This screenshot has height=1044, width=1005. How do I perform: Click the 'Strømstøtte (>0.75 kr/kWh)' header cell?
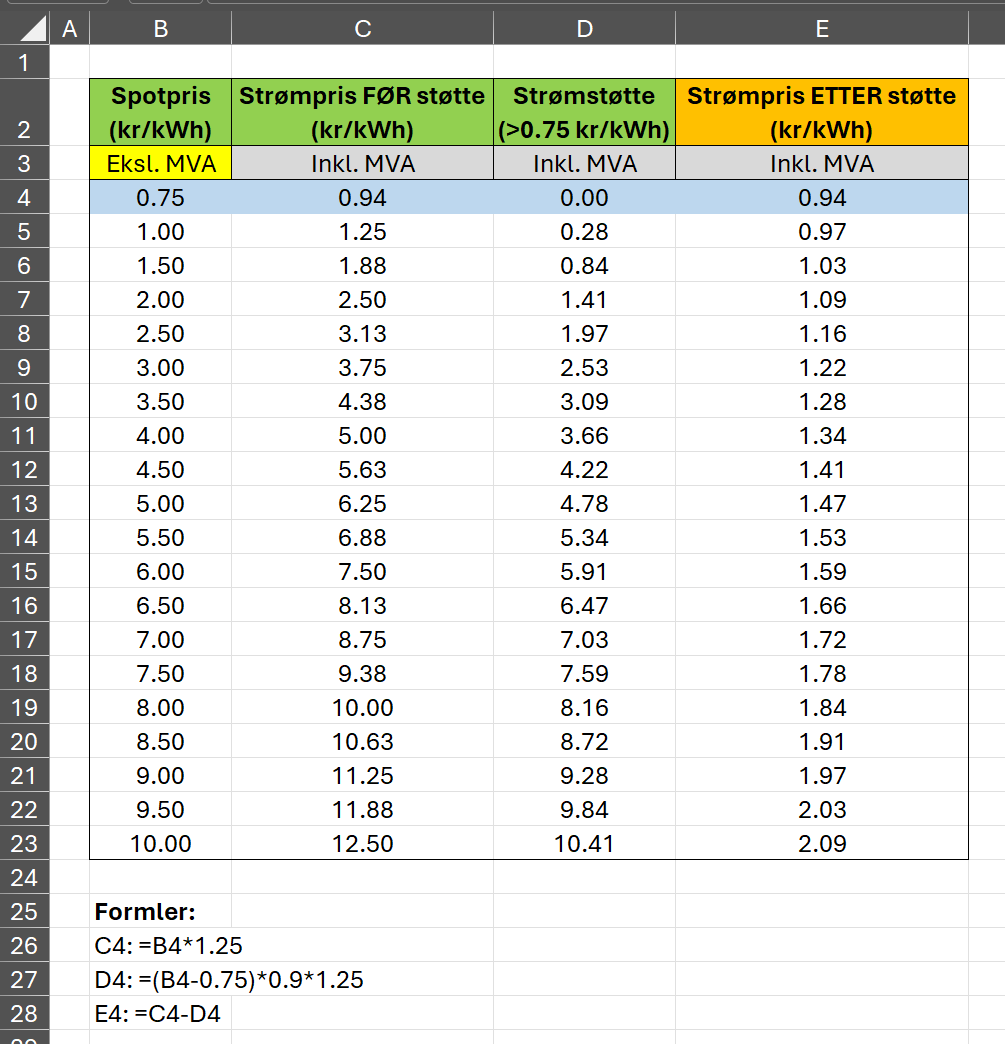click(x=584, y=113)
